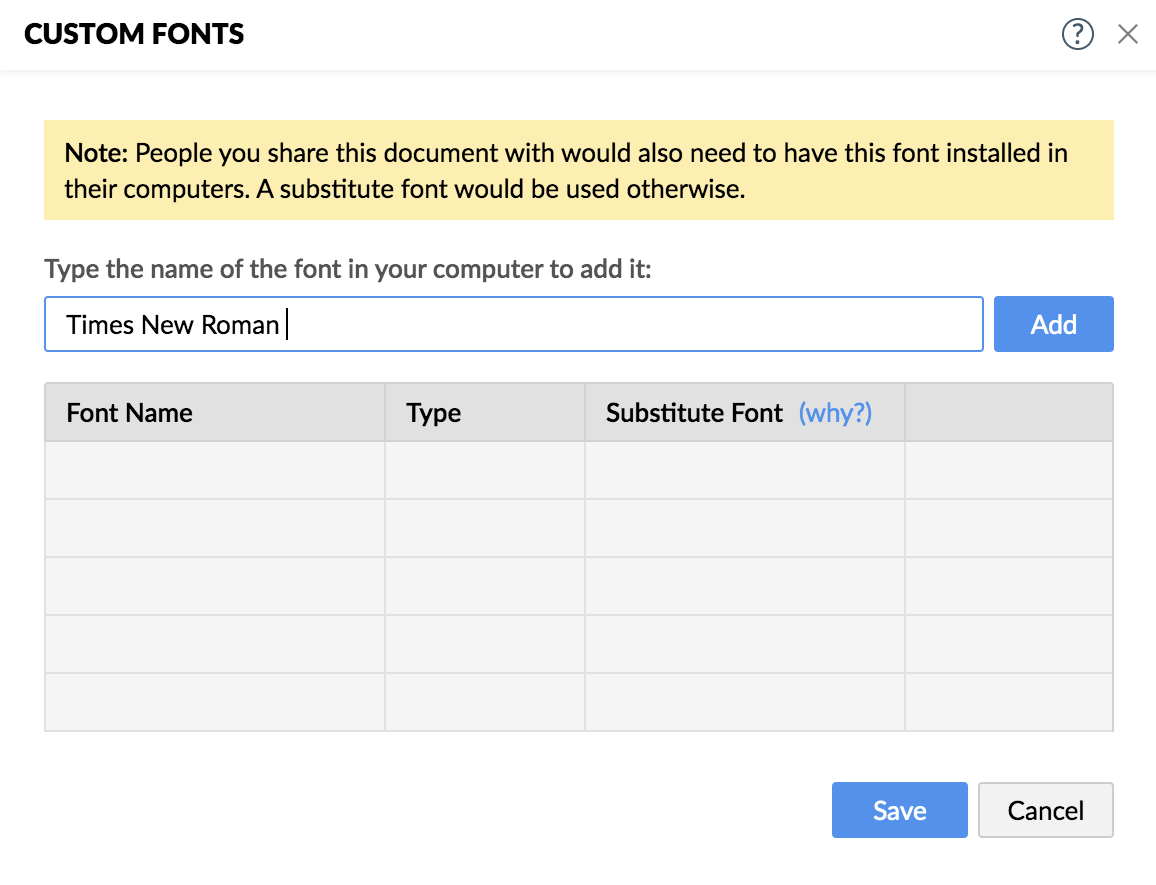Save the custom fonts settings
Viewport: 1156px width, 885px height.
(x=899, y=810)
